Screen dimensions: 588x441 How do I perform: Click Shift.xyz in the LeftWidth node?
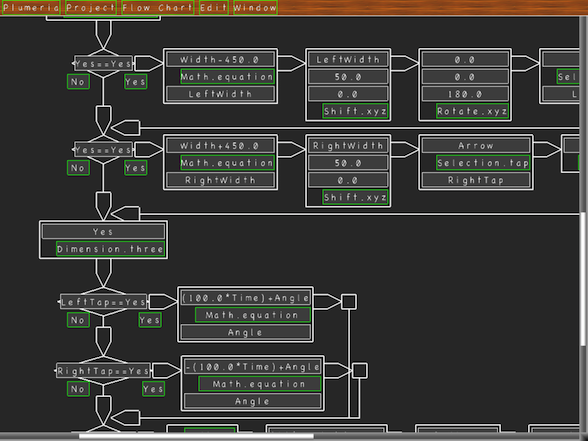pyautogui.click(x=355, y=111)
